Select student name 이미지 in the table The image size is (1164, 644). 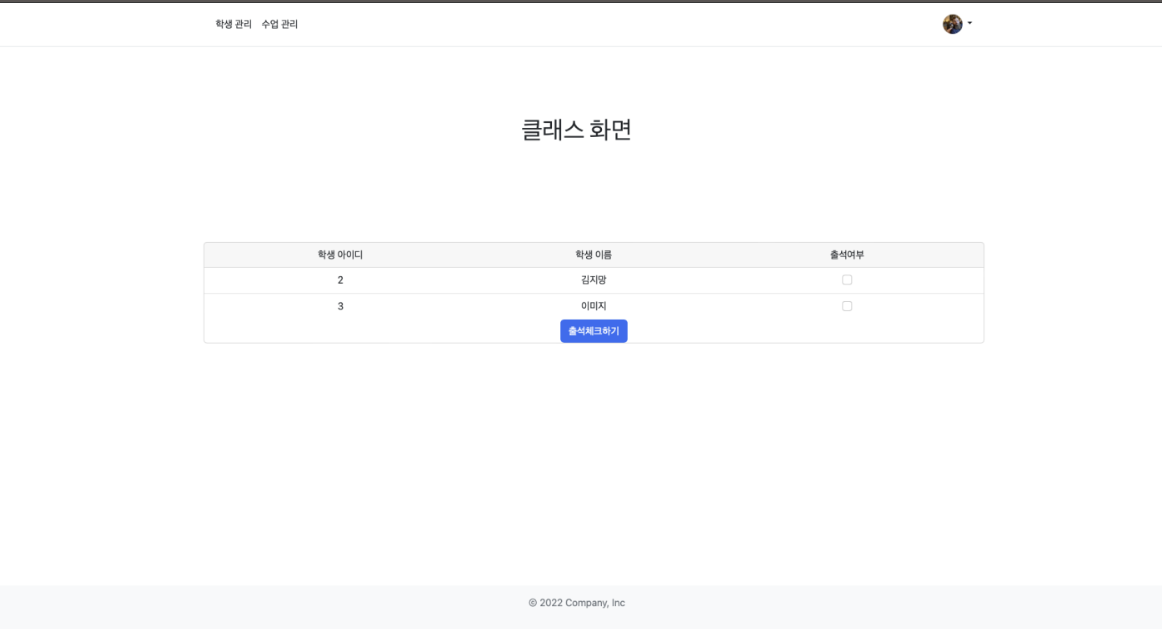[x=593, y=306]
